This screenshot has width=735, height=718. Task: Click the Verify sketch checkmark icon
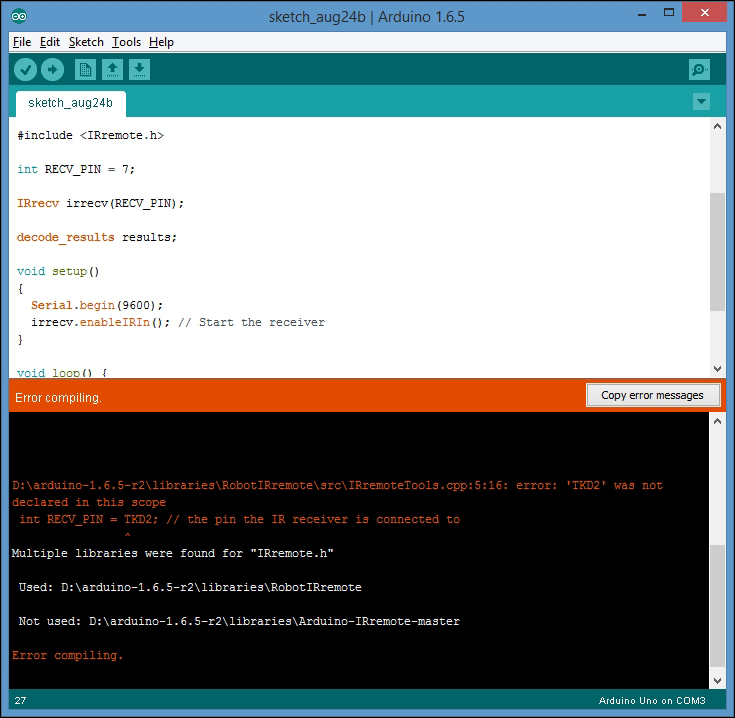pyautogui.click(x=25, y=70)
